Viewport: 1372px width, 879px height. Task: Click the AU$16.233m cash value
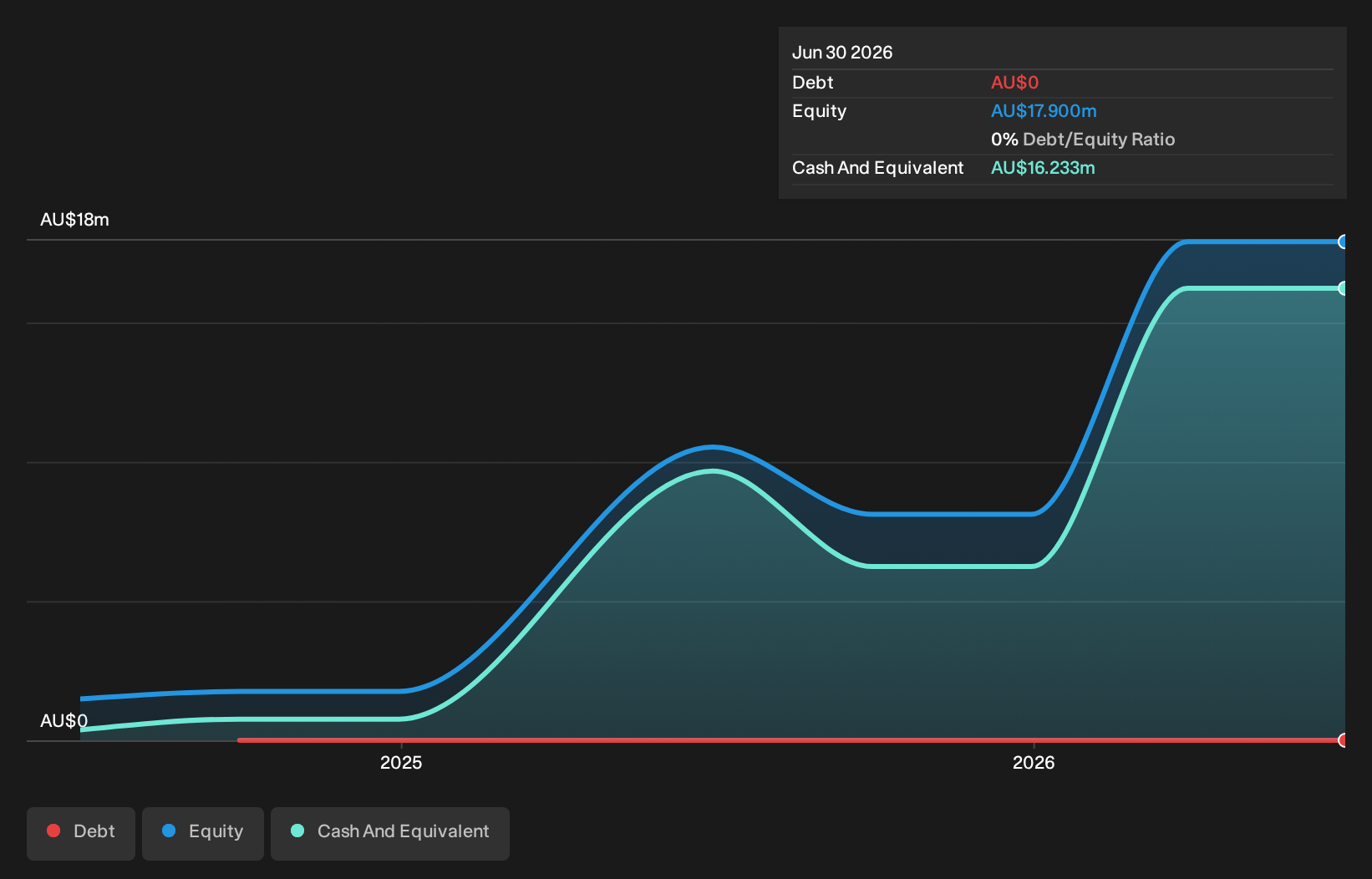coord(1043,168)
